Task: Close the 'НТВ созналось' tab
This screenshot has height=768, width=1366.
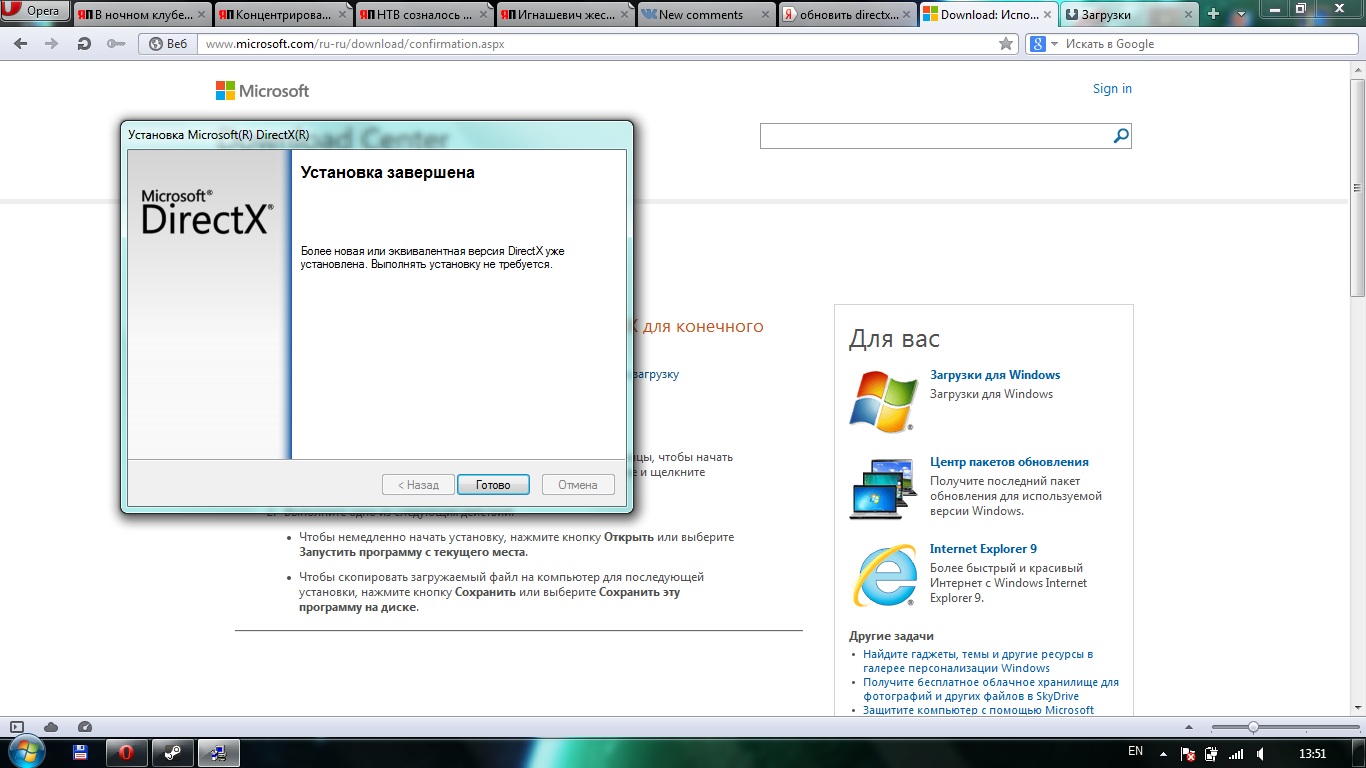Action: [x=482, y=15]
